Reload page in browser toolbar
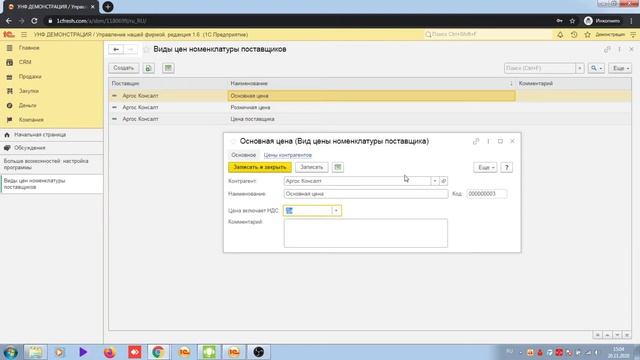The height and width of the screenshot is (360, 640). pos(34,21)
